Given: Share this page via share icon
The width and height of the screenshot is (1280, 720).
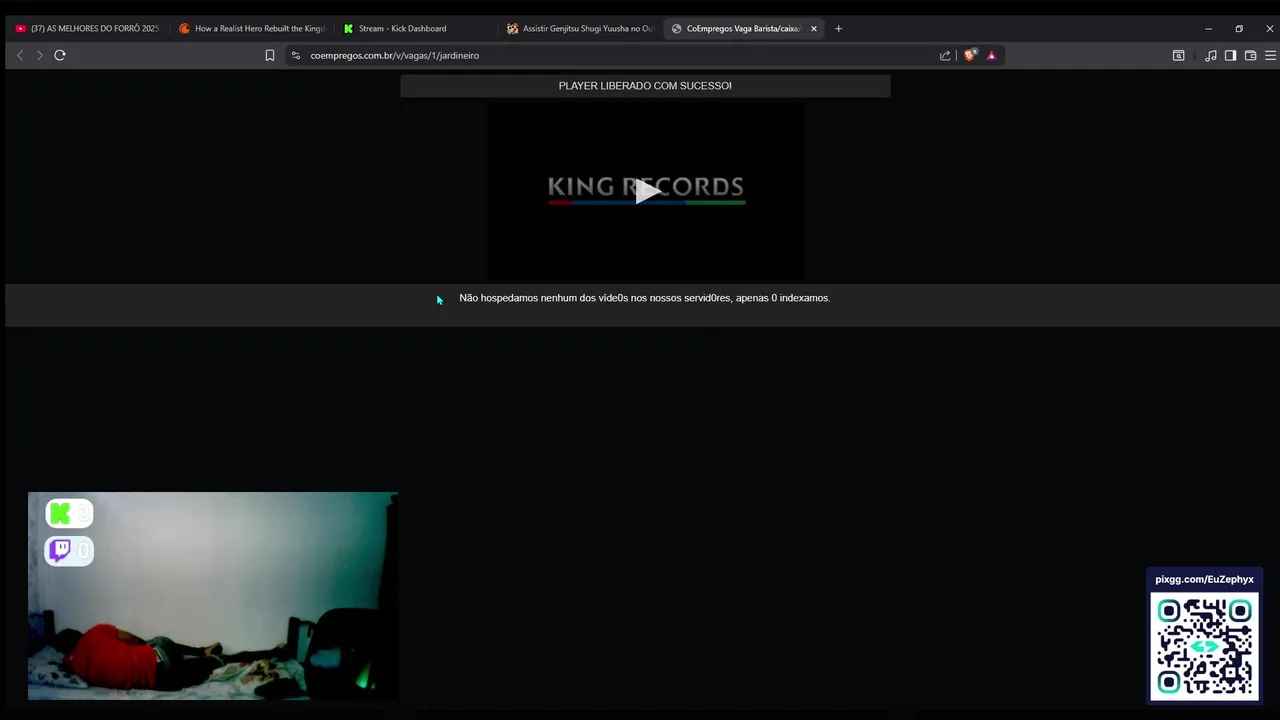Looking at the screenshot, I should (945, 55).
